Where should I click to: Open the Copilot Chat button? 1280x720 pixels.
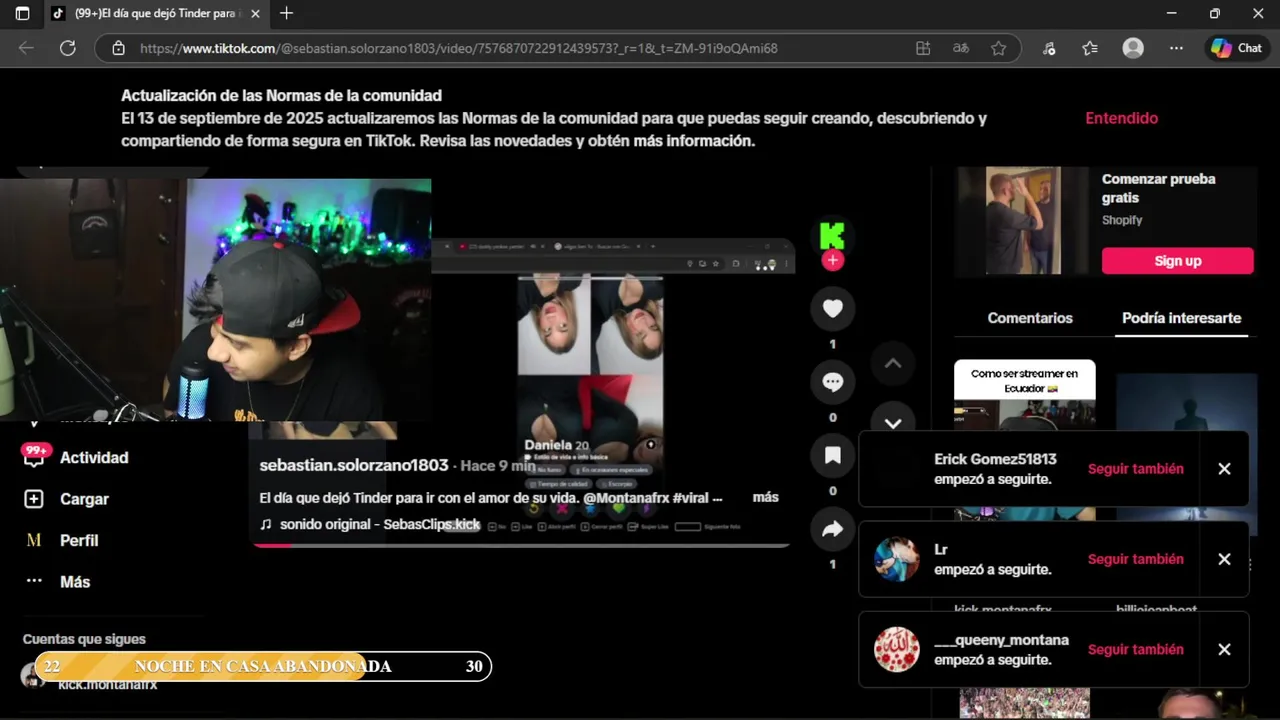1236,48
